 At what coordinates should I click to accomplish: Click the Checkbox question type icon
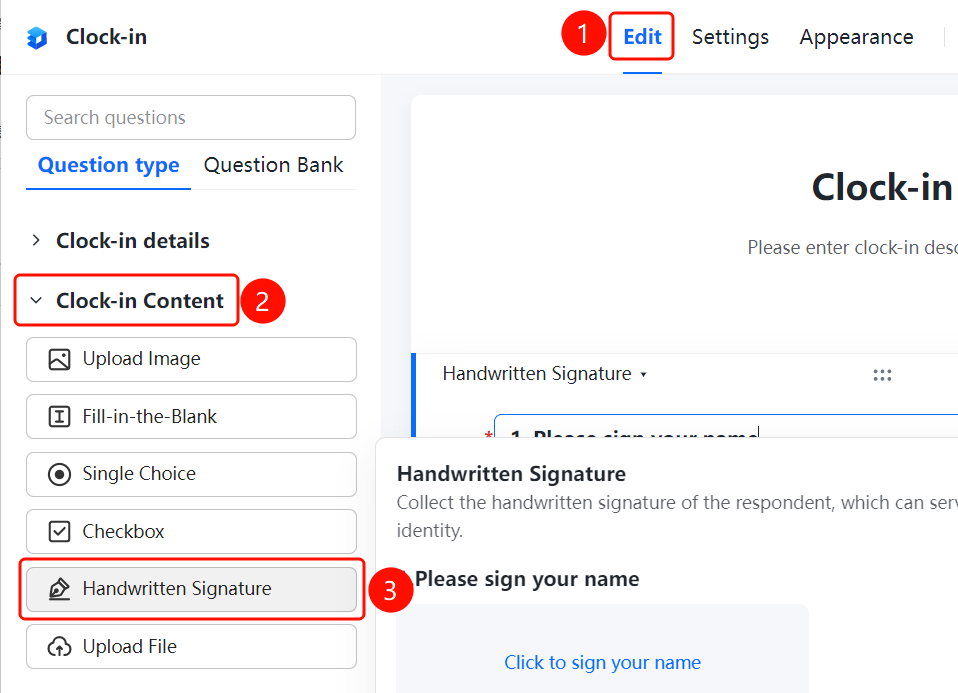tap(59, 532)
